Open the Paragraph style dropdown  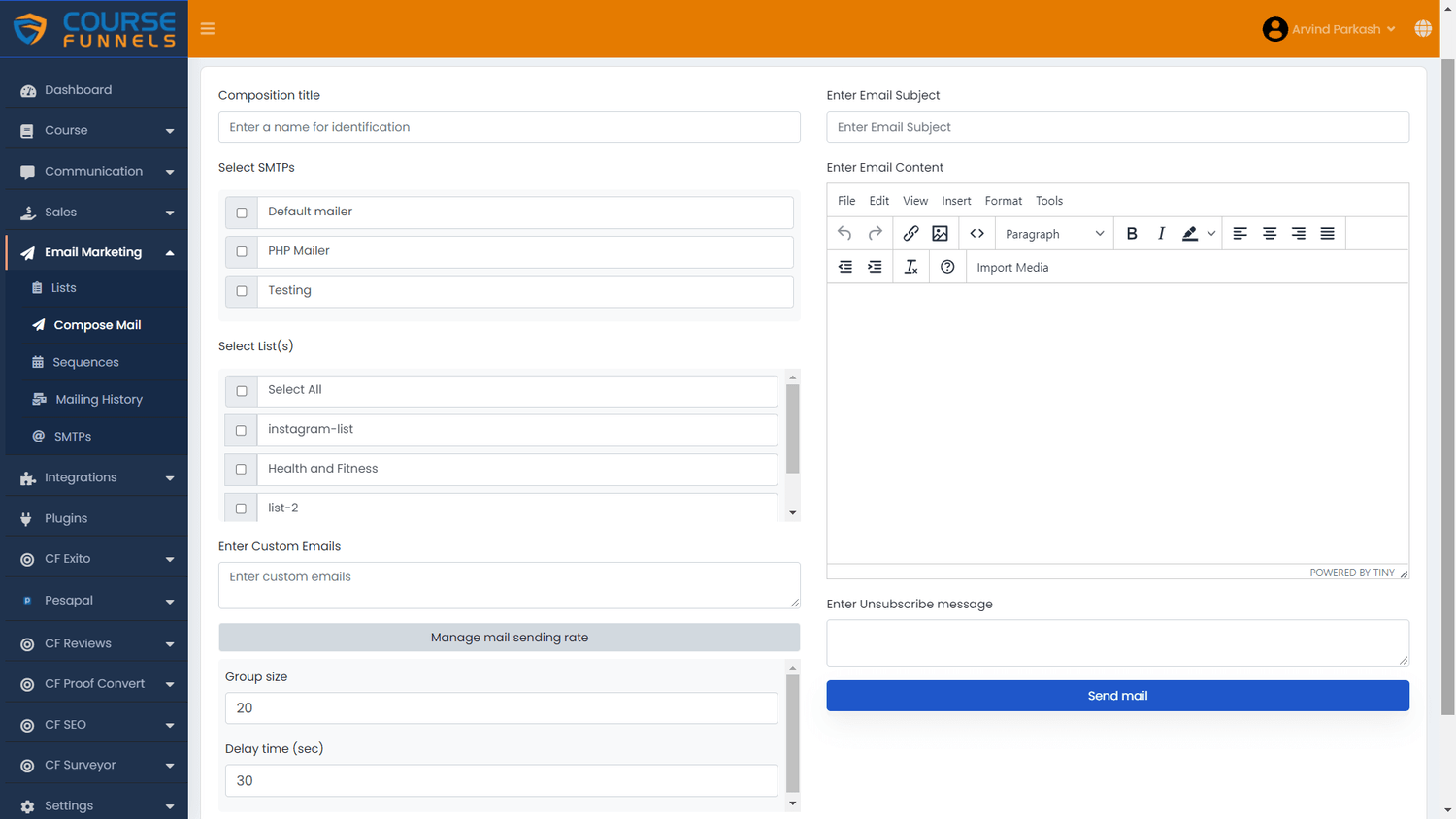coord(1054,233)
